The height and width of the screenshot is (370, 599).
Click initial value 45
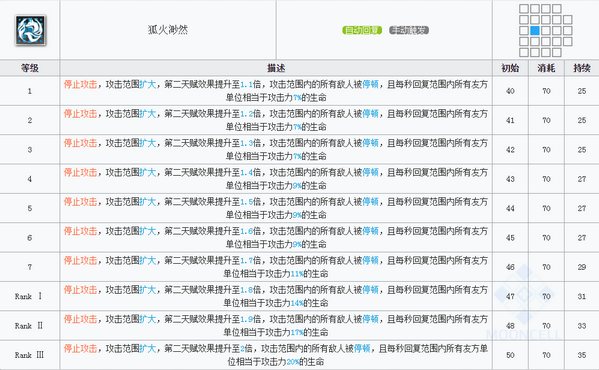(510, 238)
